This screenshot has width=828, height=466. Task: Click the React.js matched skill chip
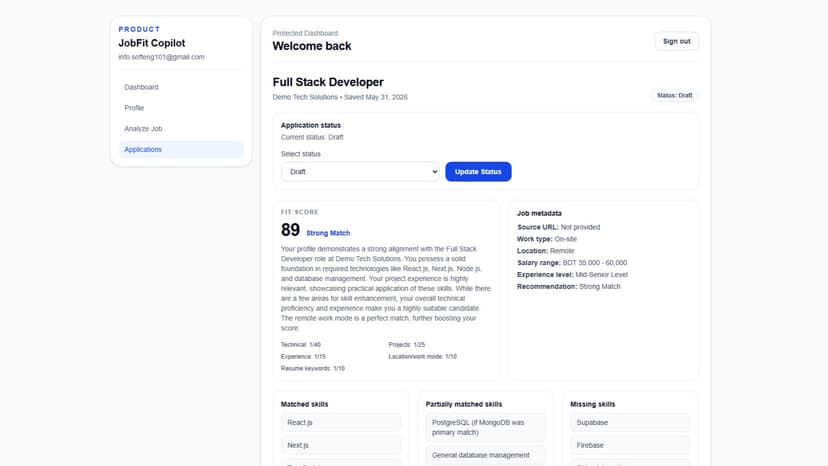(341, 423)
